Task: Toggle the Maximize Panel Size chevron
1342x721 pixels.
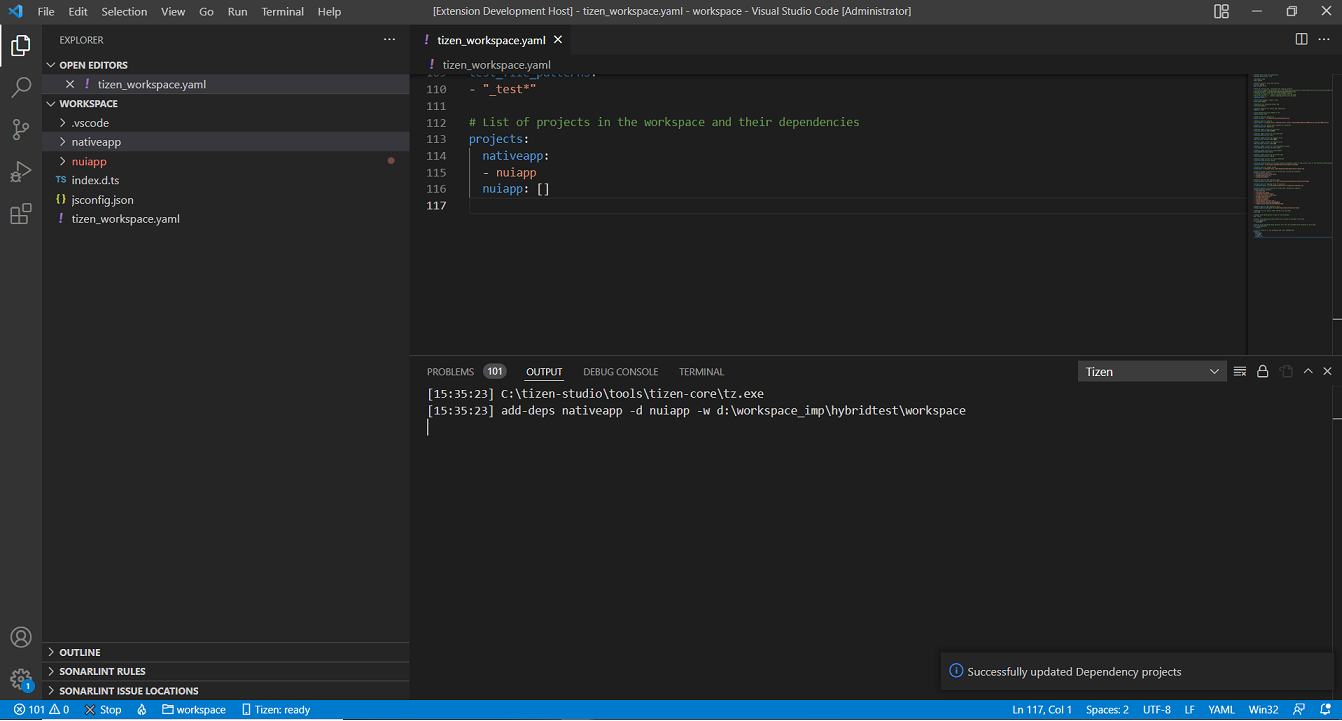Action: [1308, 371]
